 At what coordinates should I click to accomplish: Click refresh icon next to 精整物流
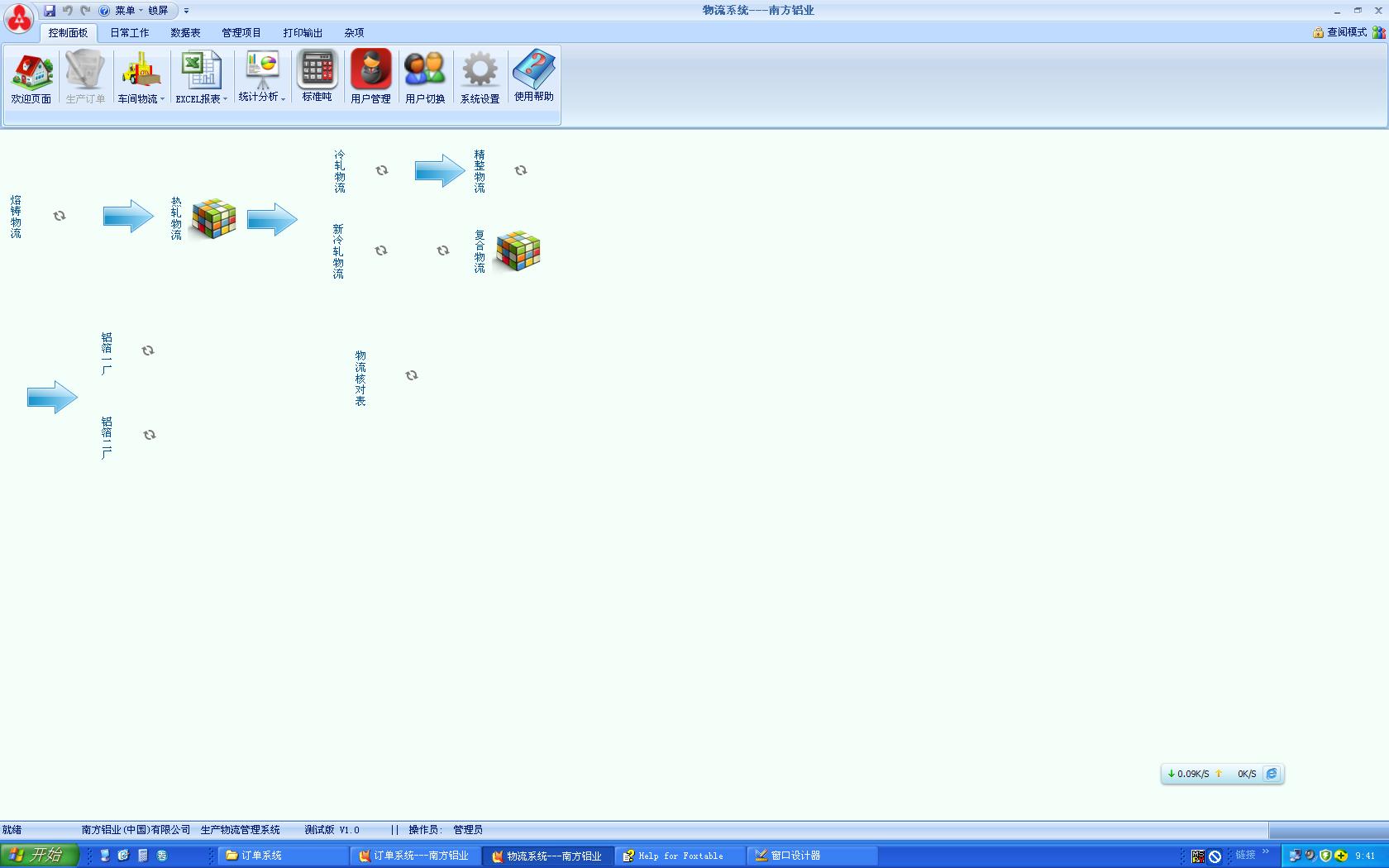(x=521, y=170)
